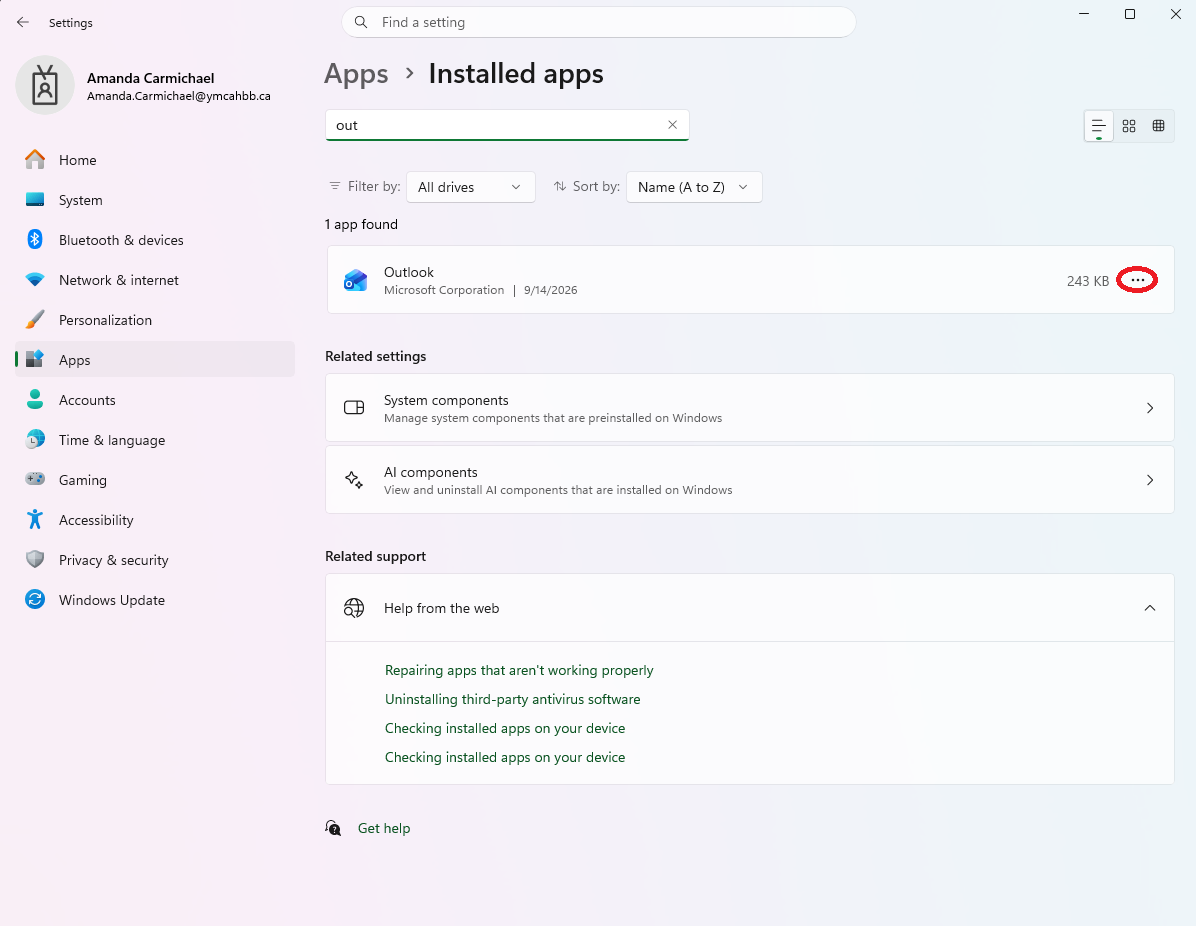Click the Privacy shield icon
Image resolution: width=1196 pixels, height=926 pixels.
(35, 559)
